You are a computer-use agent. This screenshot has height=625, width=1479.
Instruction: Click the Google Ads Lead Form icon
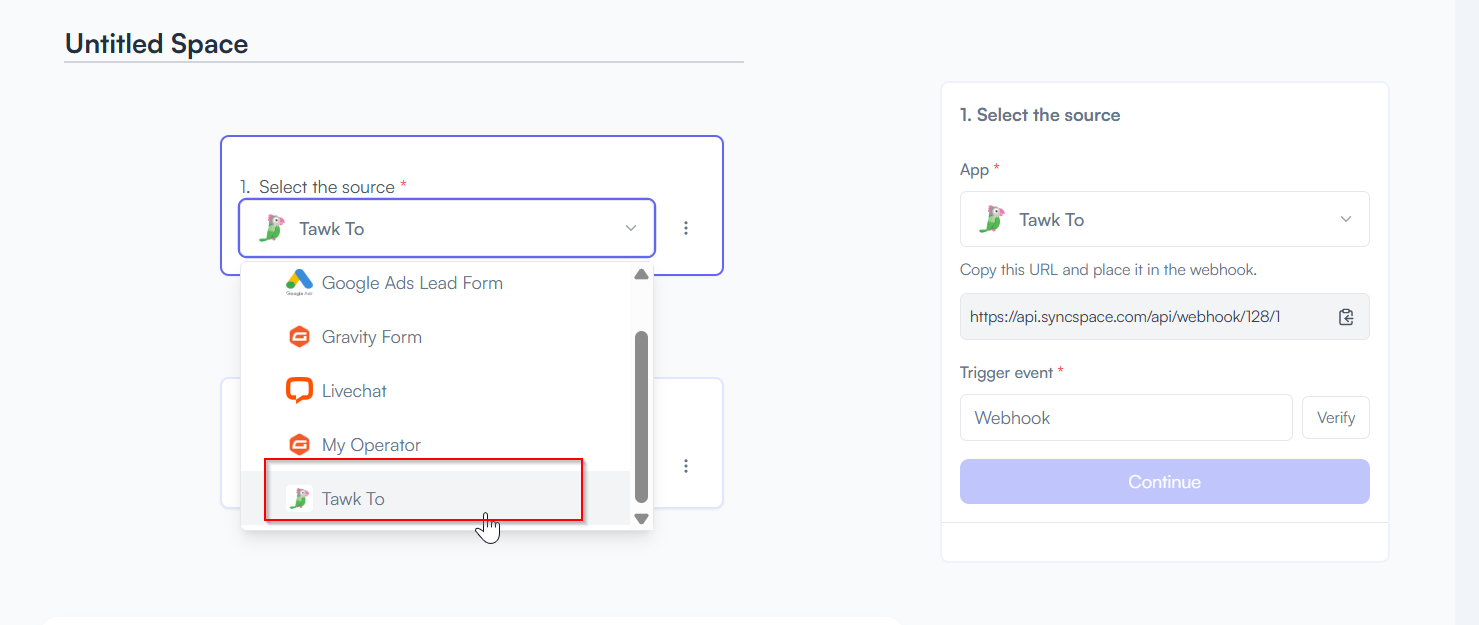click(299, 283)
